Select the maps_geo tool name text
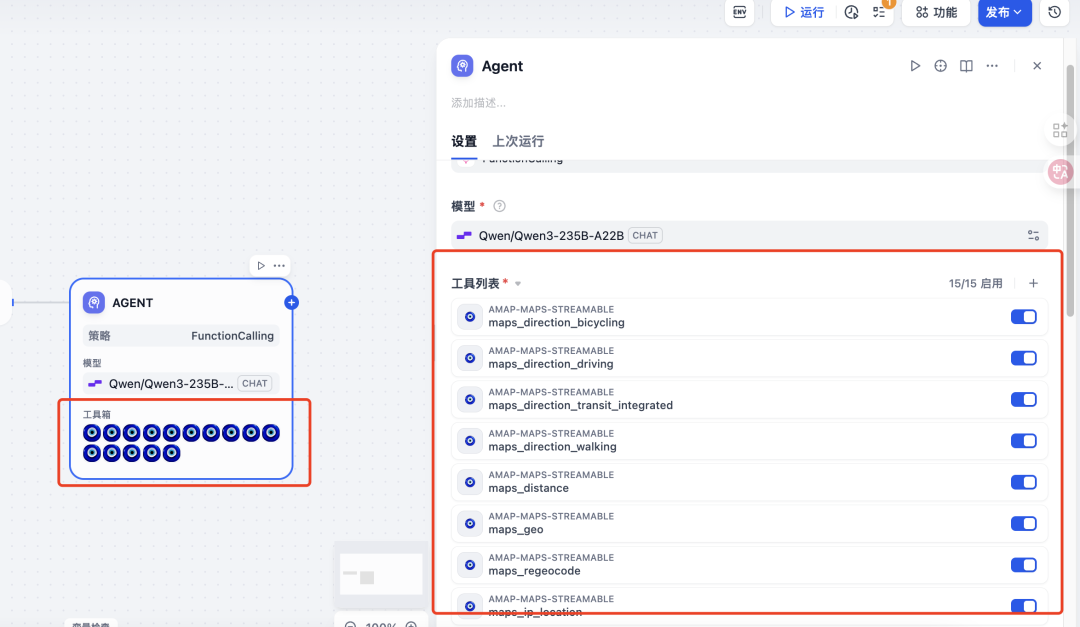Screen dimensions: 1080x627 (x=516, y=530)
